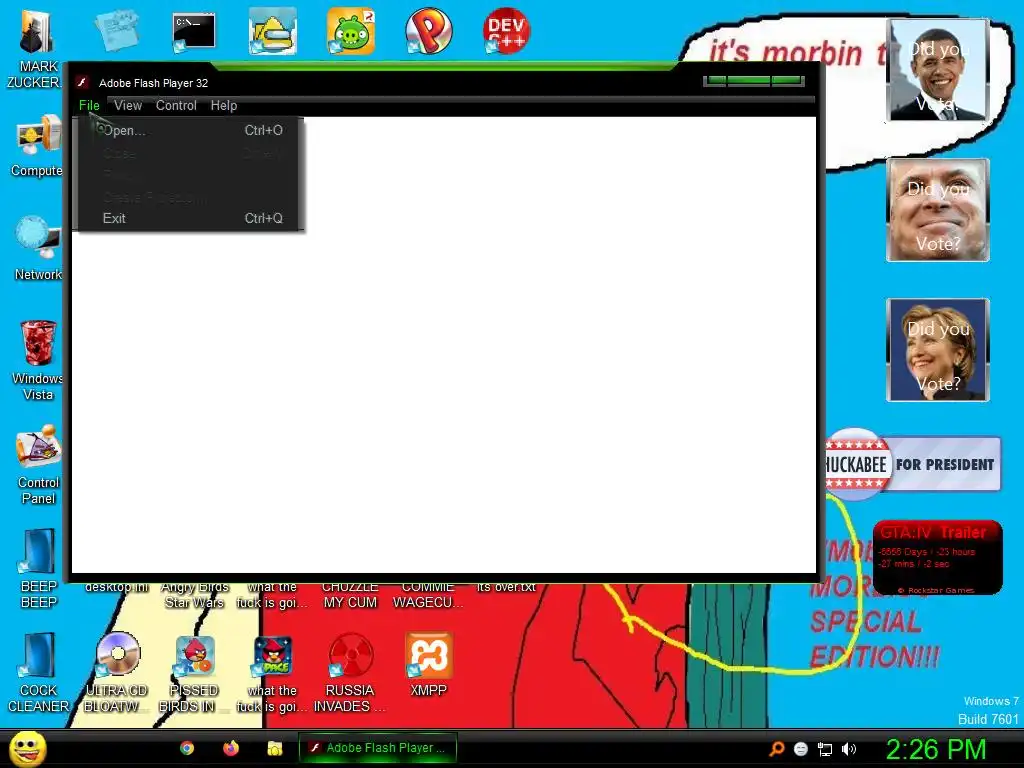Click the Adobe Flash Player 32 title text

153,83
